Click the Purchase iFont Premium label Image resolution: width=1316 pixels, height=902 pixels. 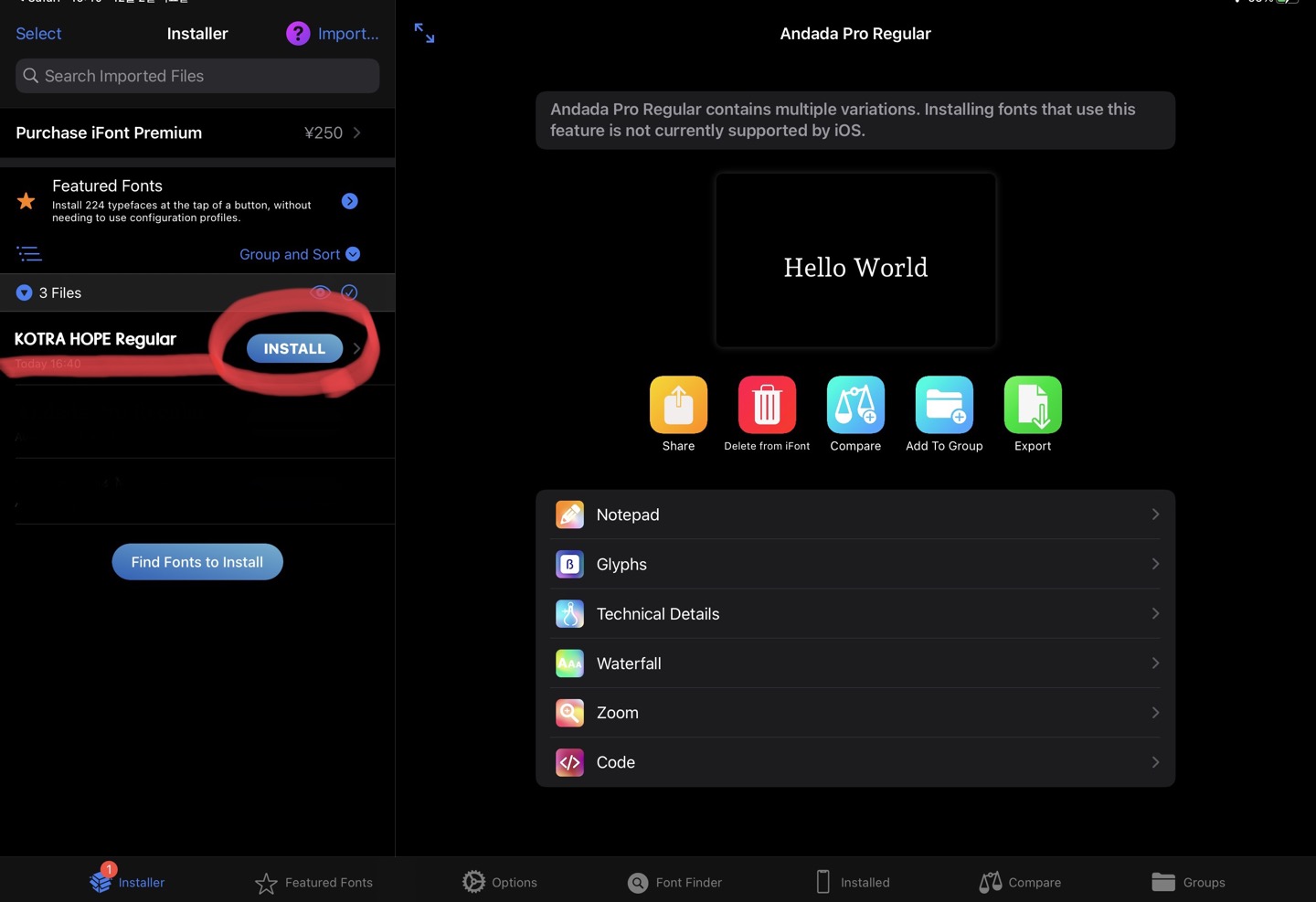(109, 133)
